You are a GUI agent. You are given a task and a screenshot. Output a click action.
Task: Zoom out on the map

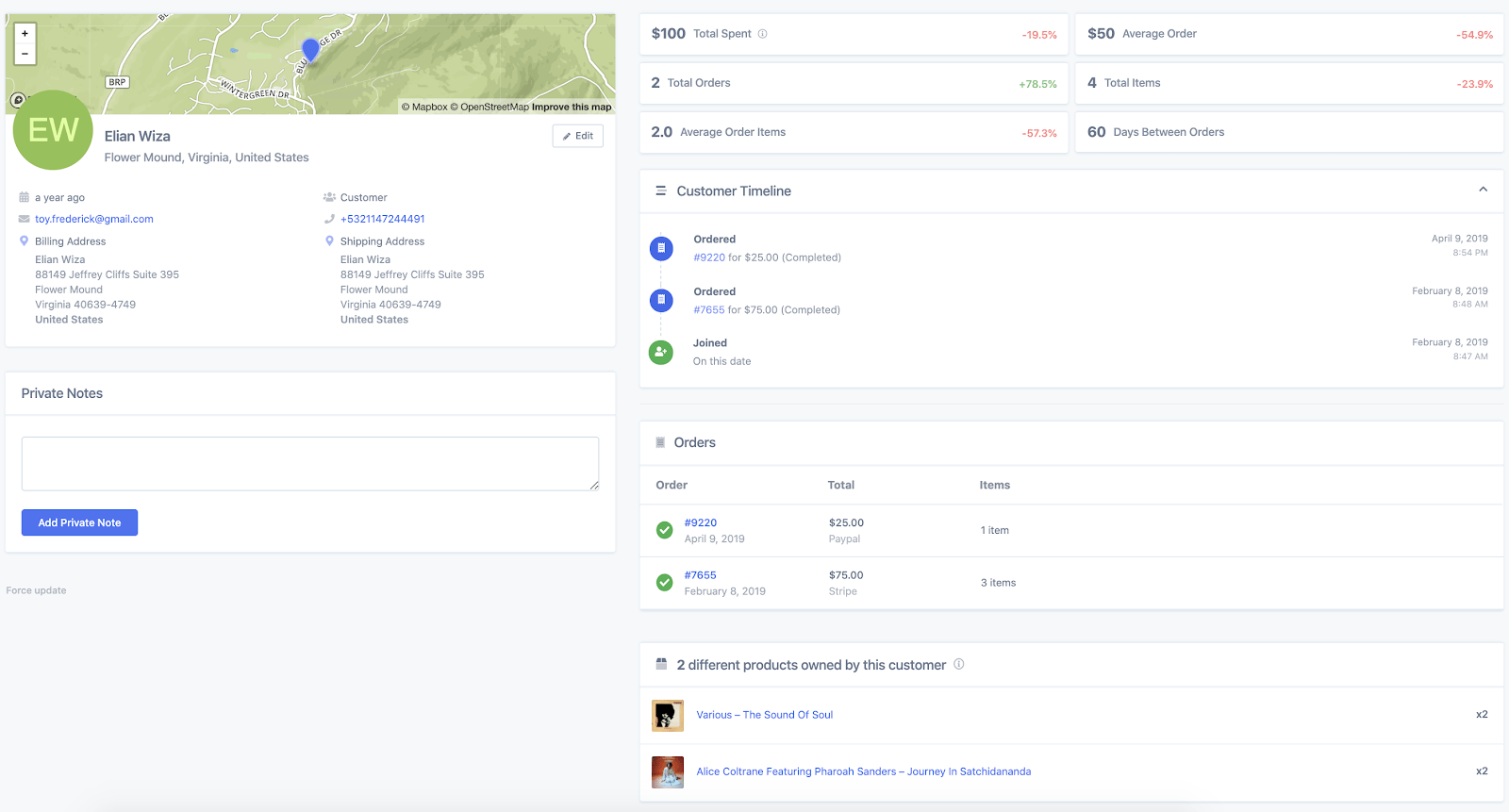pyautogui.click(x=25, y=54)
